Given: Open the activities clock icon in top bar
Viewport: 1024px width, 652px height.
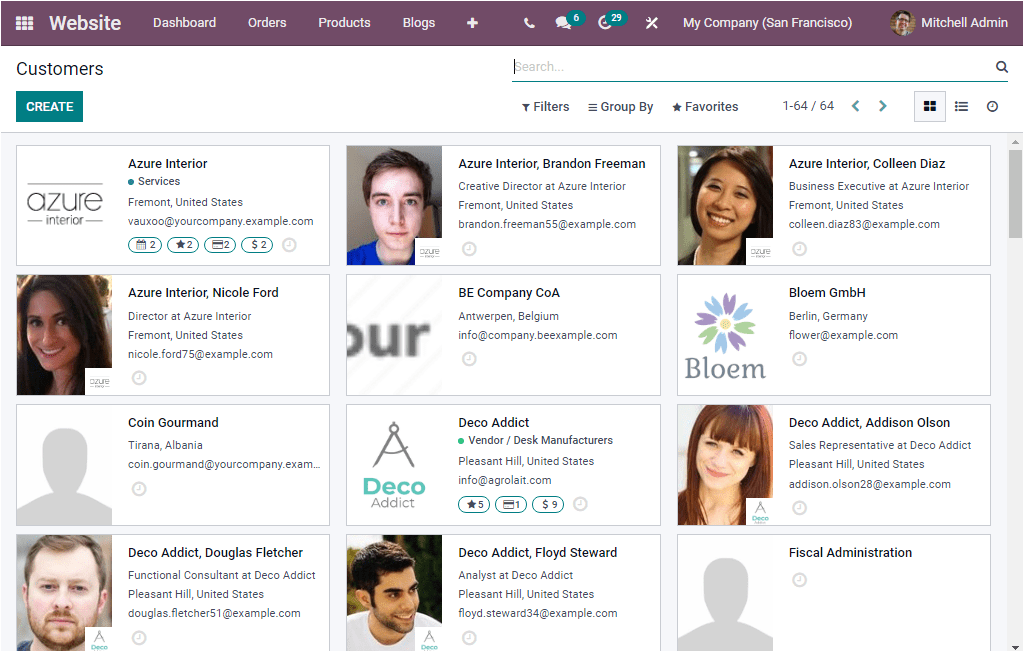Looking at the screenshot, I should (605, 22).
